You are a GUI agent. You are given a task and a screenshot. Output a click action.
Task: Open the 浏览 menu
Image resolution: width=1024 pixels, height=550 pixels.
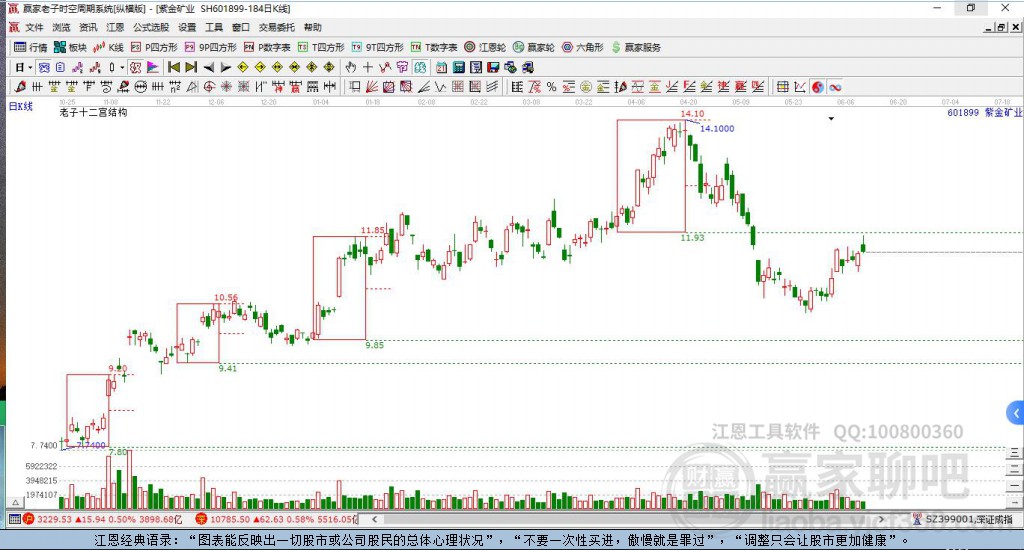[61, 27]
